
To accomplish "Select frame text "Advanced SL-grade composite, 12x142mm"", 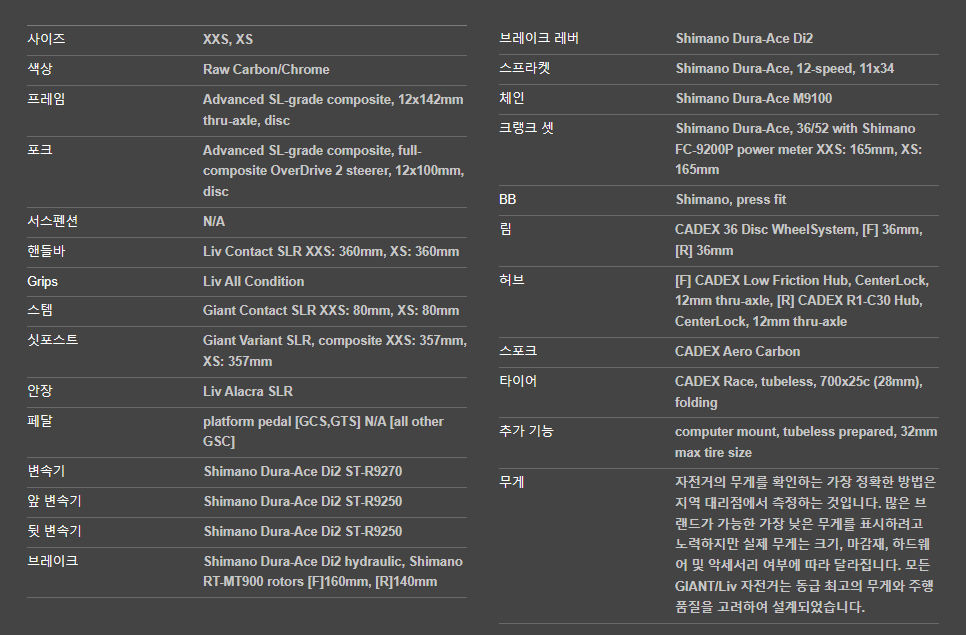I will [333, 100].
